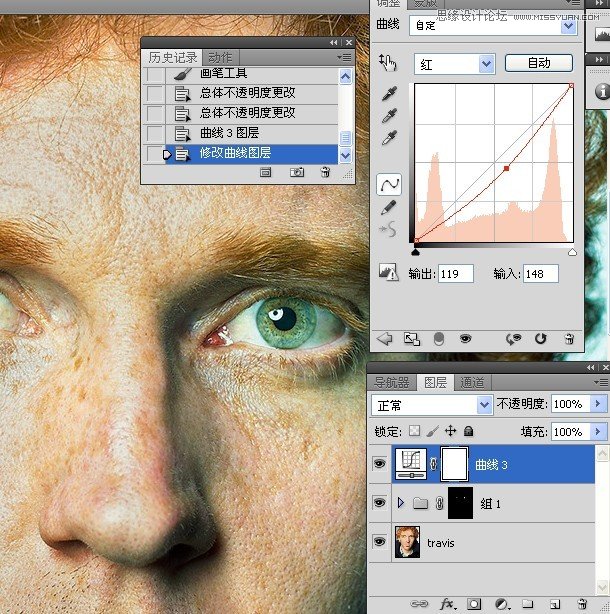Collapse the History panel double-arrow
Image resolution: width=610 pixels, height=614 pixels.
pyautogui.click(x=334, y=42)
